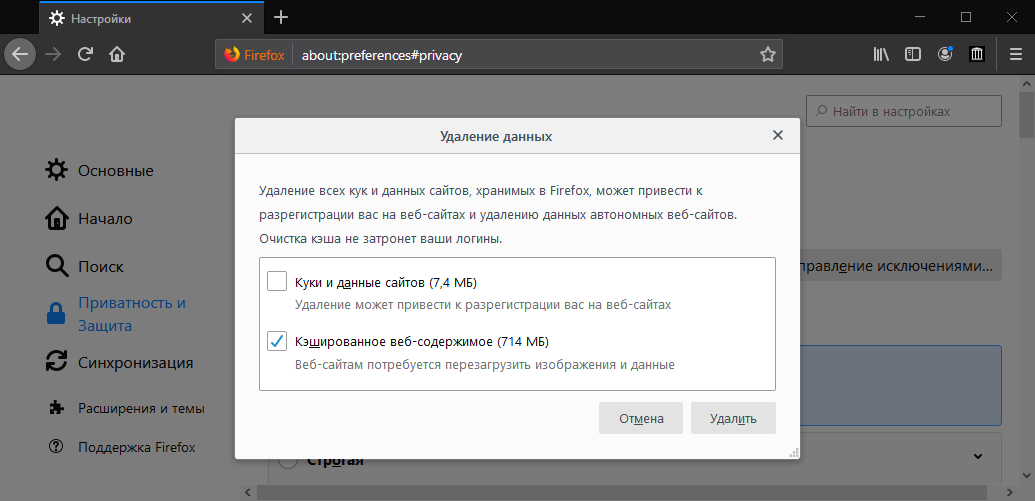This screenshot has width=1035, height=501.
Task: Bookmark this page with star icon
Action: coord(767,55)
